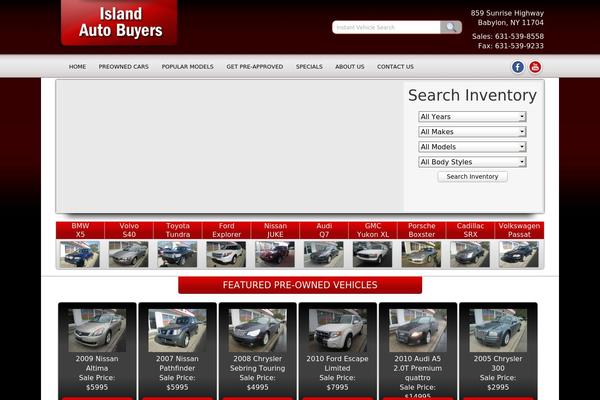Open the 2009 Nissan Altima title link
This screenshot has width=600, height=400.
(x=97, y=363)
